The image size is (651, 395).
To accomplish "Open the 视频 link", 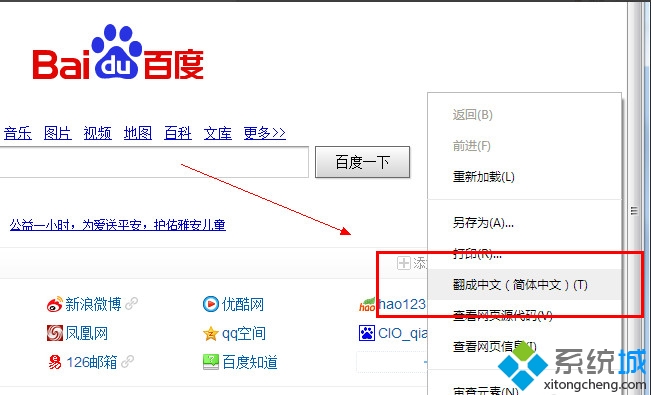I will click(98, 133).
